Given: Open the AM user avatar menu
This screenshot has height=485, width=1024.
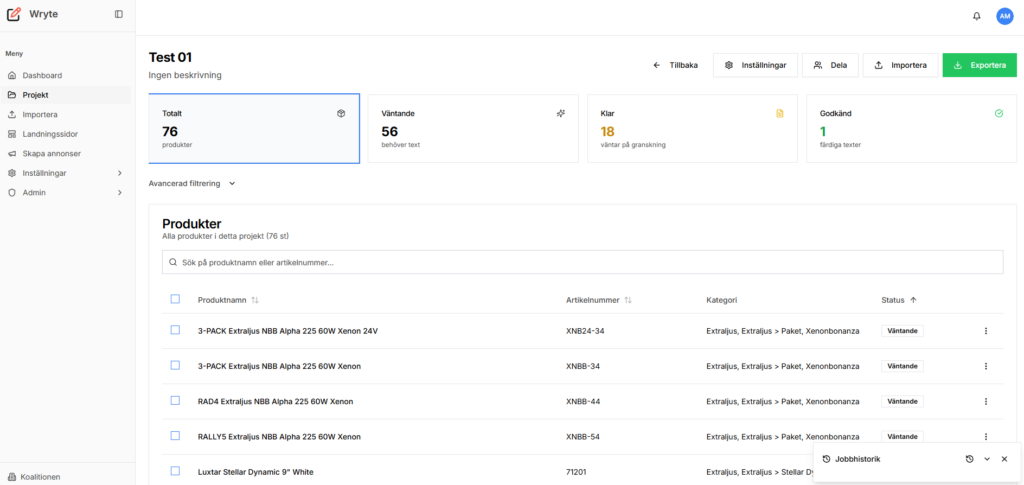Looking at the screenshot, I should tap(1004, 16).
